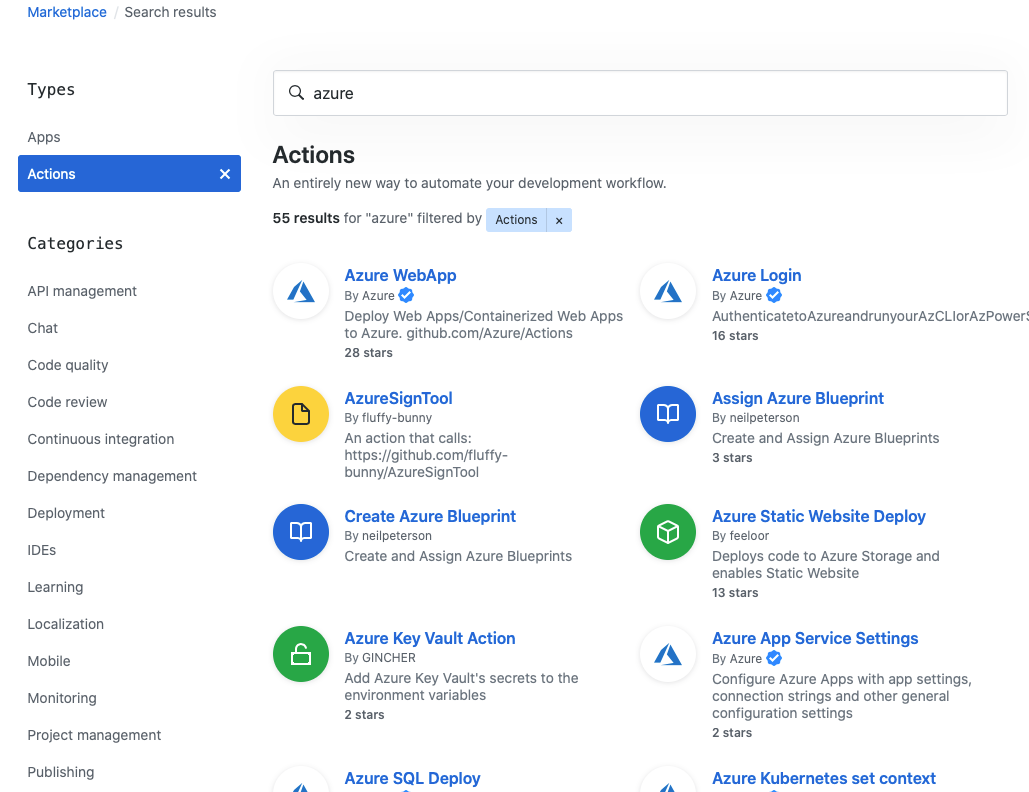
Task: Open the Azure SQL Deploy action
Action: tap(412, 778)
